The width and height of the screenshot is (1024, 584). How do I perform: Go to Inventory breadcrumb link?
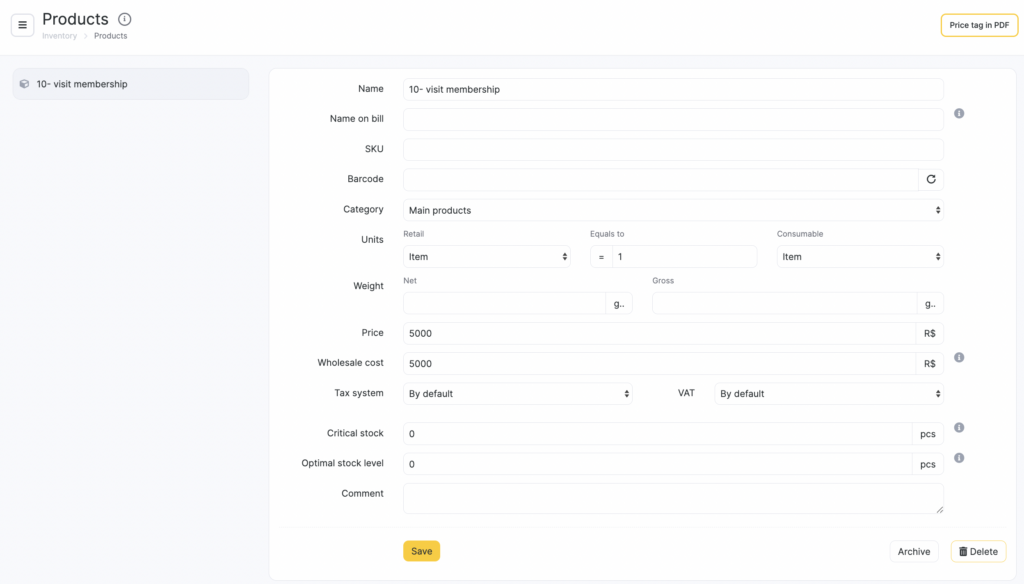(x=59, y=36)
